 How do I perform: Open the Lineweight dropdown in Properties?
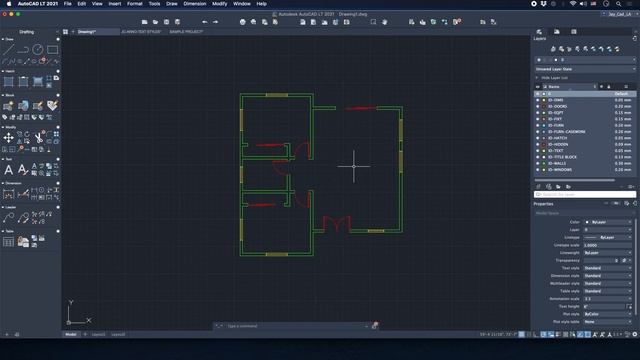tap(608, 253)
